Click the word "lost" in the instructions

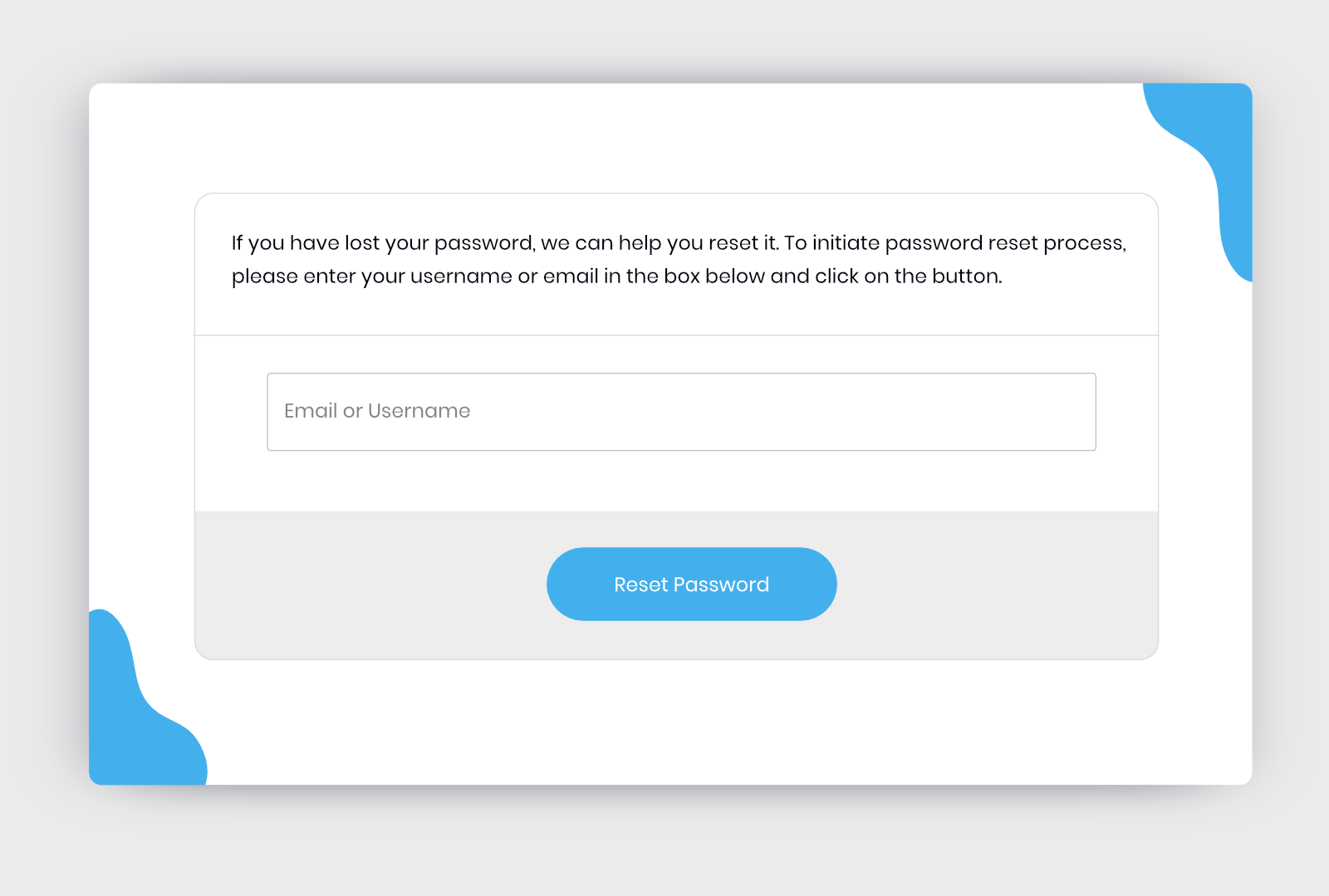click(362, 243)
